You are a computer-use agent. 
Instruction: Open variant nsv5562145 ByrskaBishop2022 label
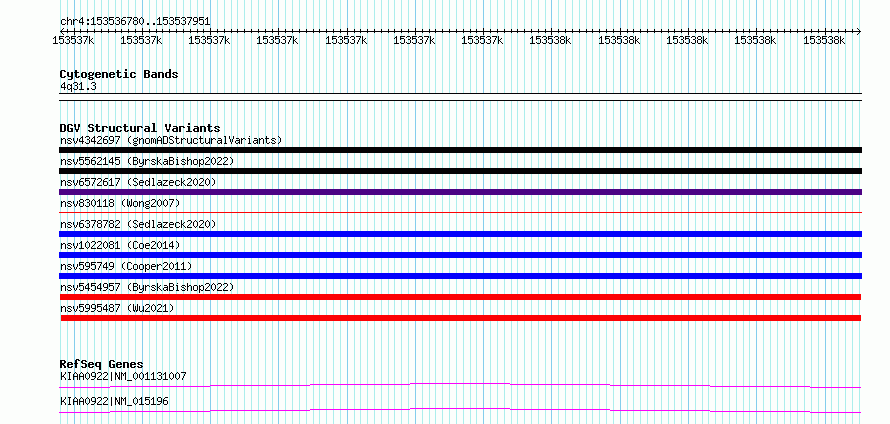(x=147, y=161)
